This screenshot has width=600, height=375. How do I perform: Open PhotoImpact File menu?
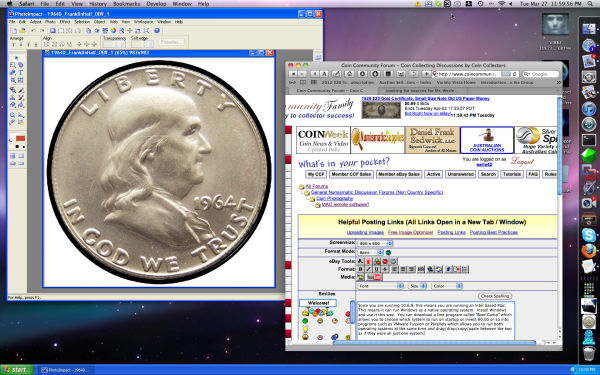tap(12, 22)
